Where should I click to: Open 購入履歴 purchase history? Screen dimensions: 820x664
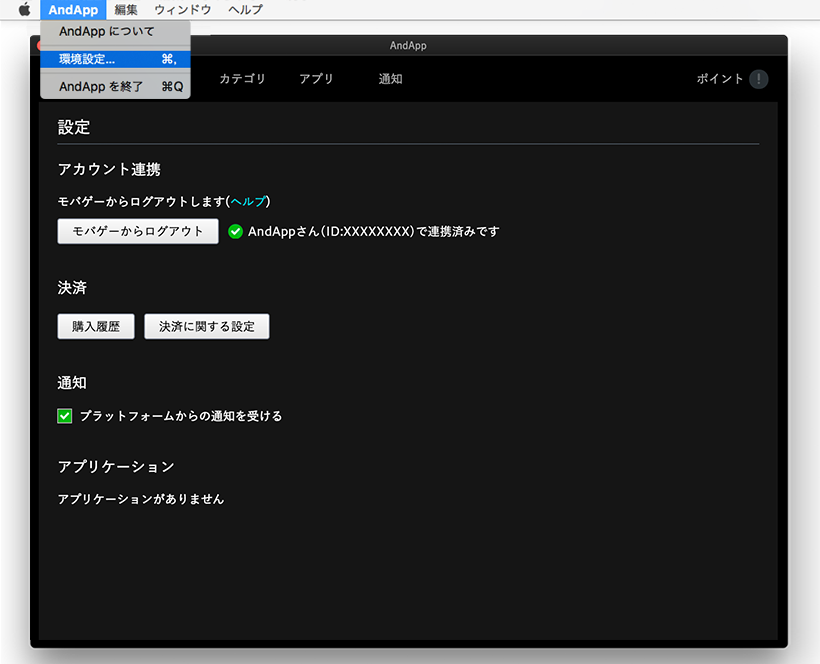96,326
